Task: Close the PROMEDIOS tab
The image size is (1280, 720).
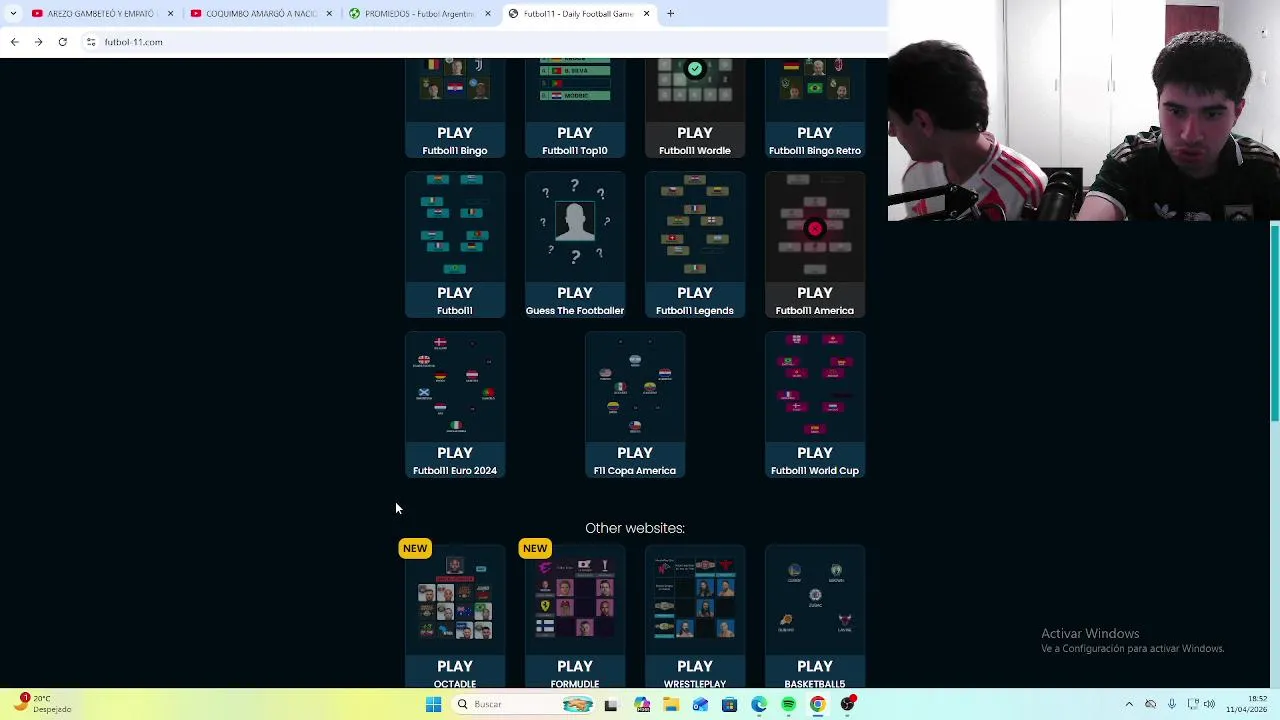Action: [488, 14]
